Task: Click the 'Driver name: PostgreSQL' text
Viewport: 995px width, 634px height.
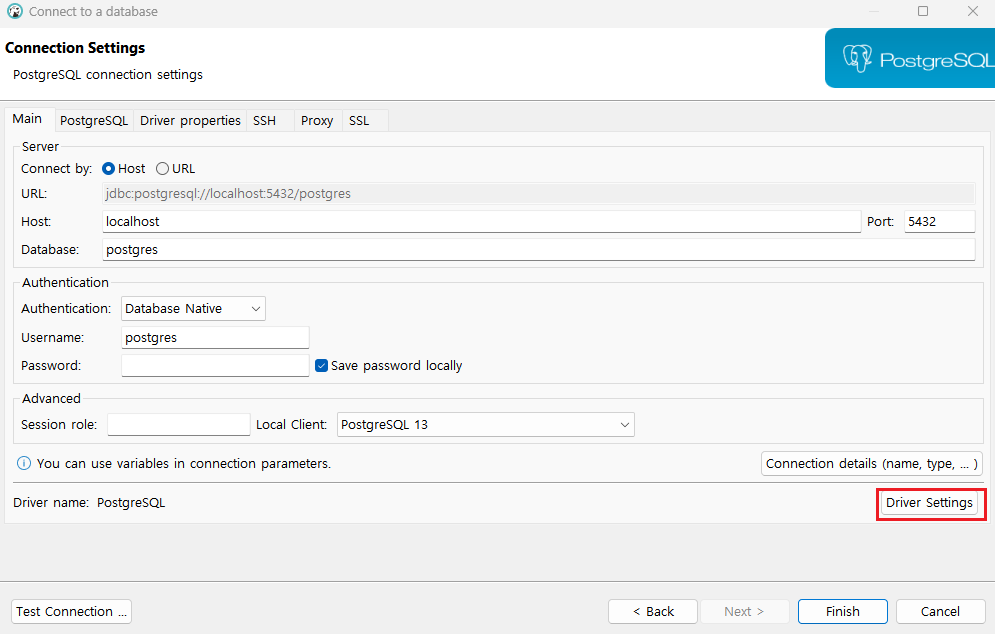Action: click(x=89, y=503)
